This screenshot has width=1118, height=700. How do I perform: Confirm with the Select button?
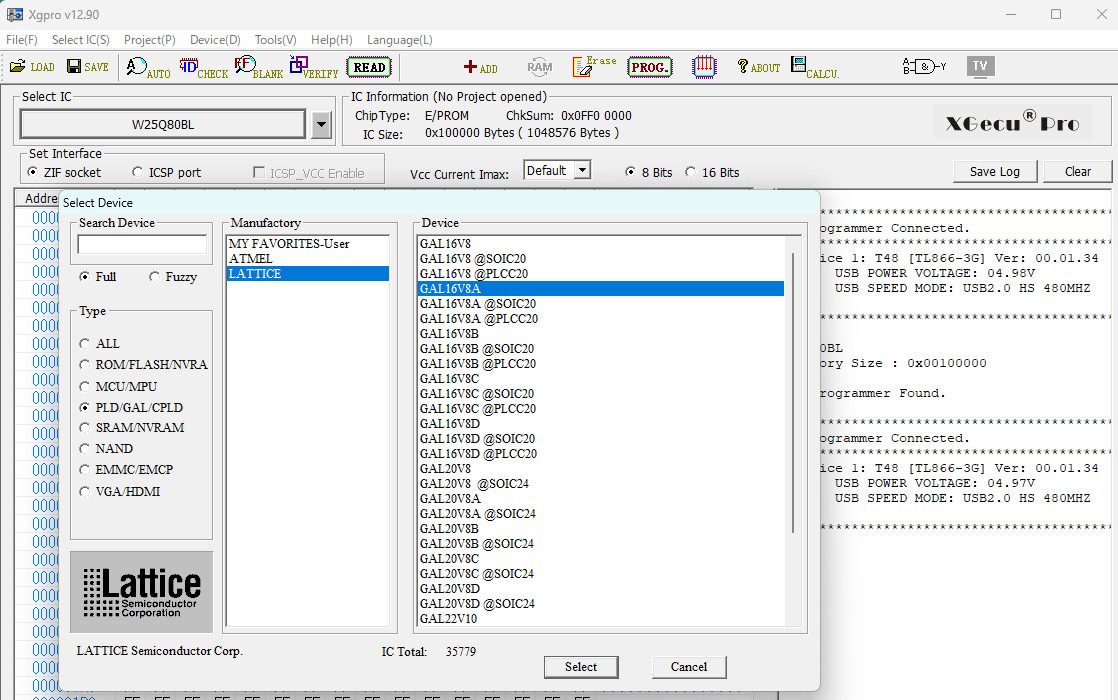[x=581, y=667]
